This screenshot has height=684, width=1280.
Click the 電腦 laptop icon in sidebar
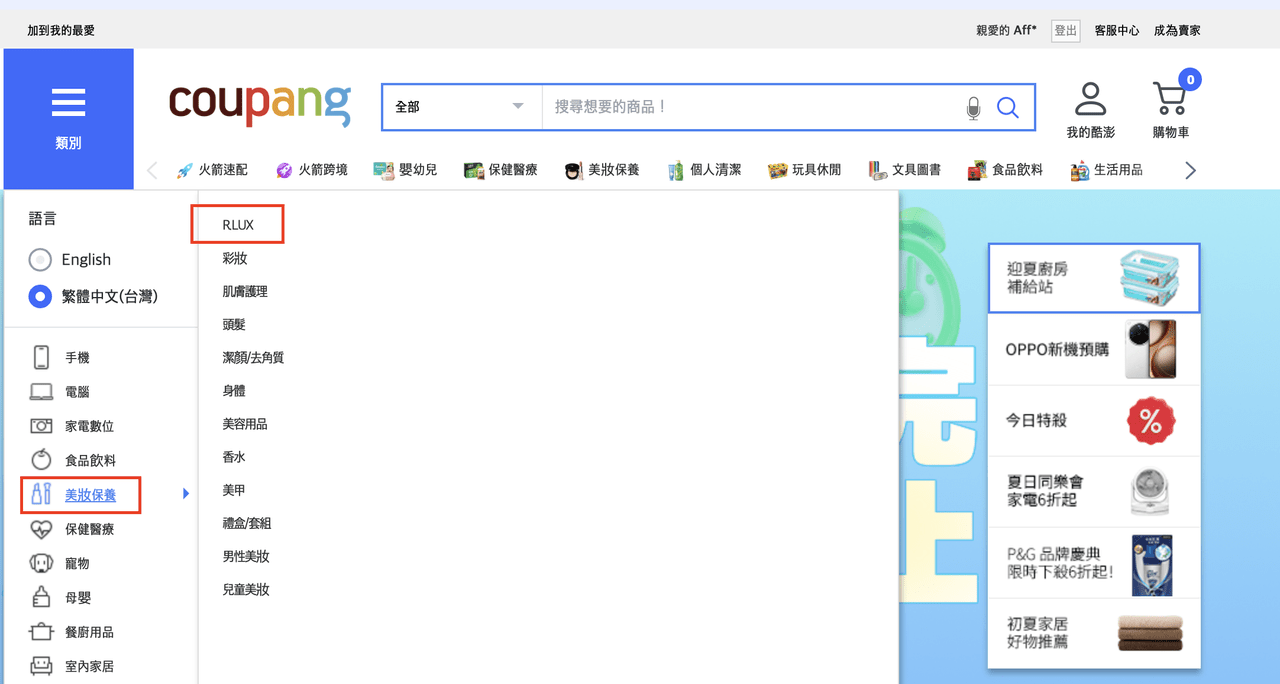(41, 392)
